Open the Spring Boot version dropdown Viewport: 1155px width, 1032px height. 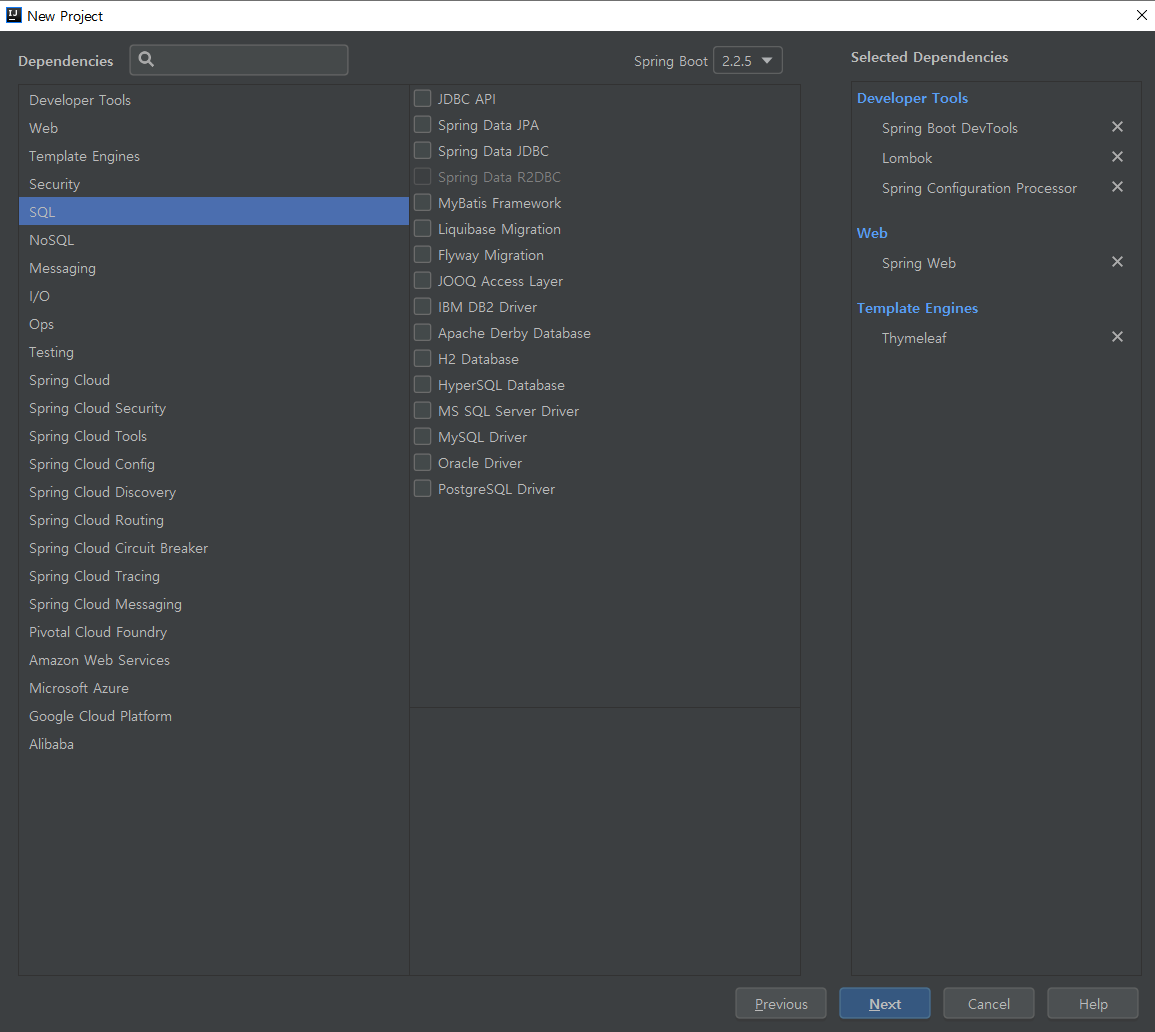747,60
